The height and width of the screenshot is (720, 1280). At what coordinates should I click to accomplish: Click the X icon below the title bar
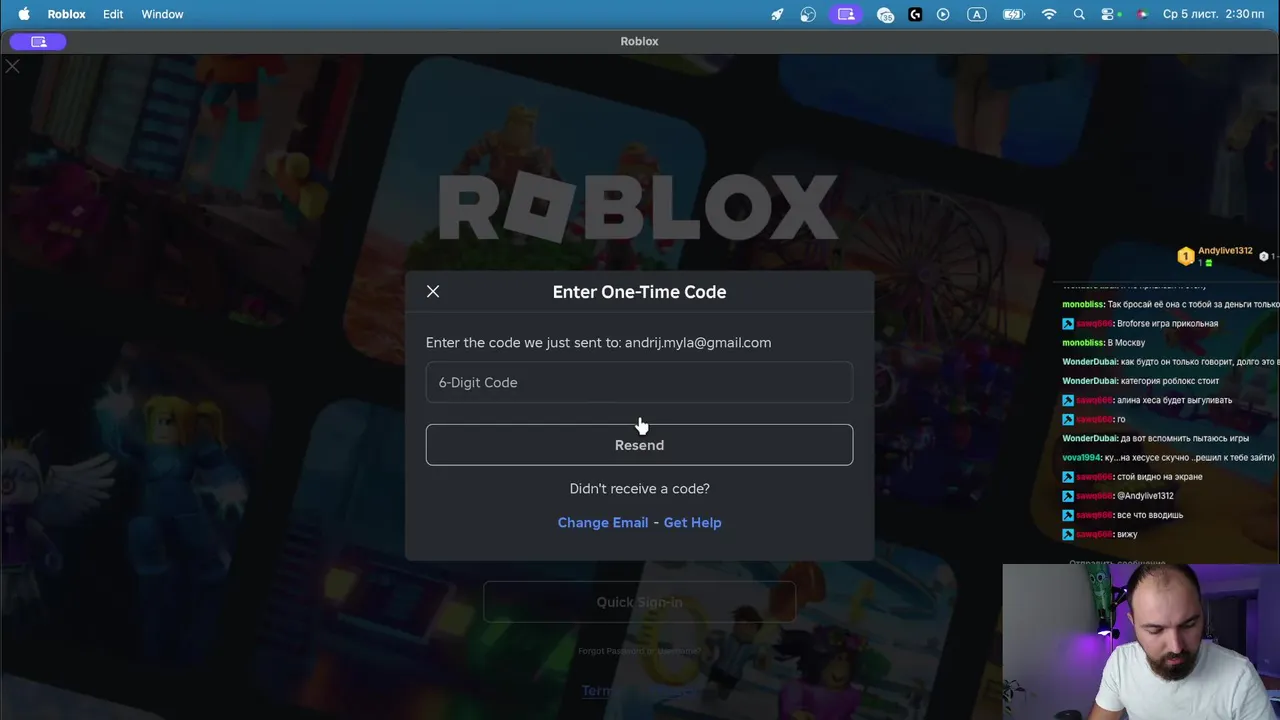tap(12, 66)
